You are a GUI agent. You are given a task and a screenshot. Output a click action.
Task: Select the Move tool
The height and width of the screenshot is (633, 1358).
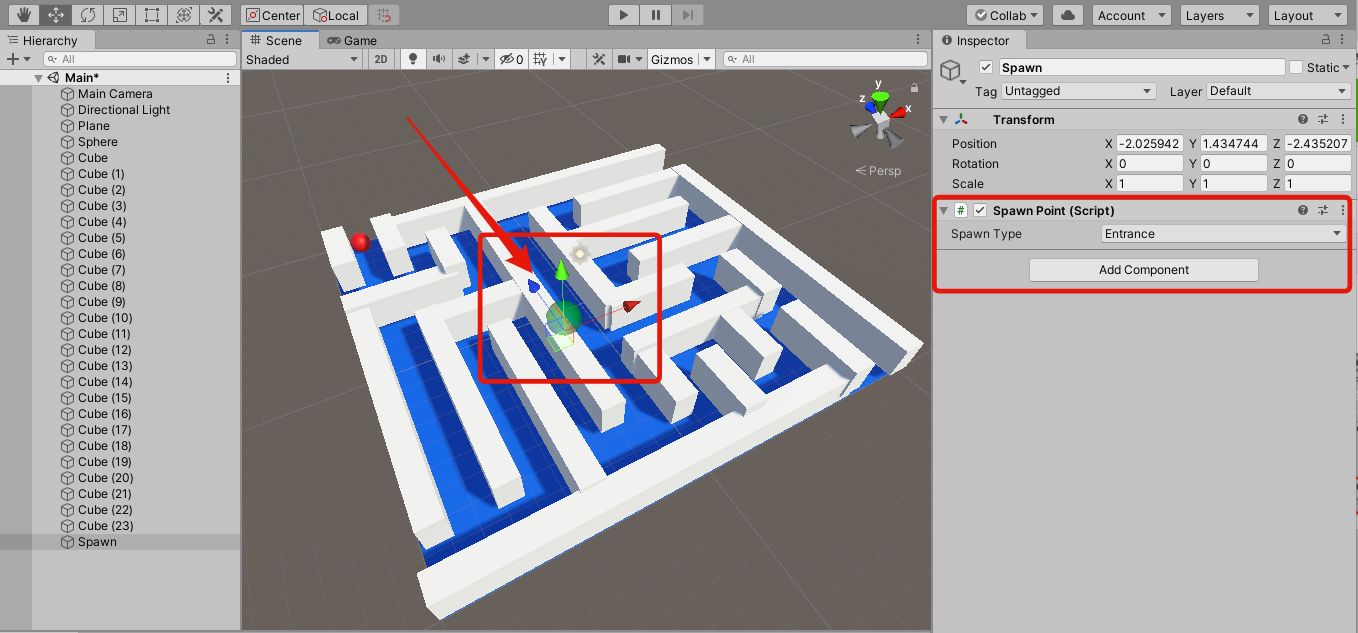57,15
